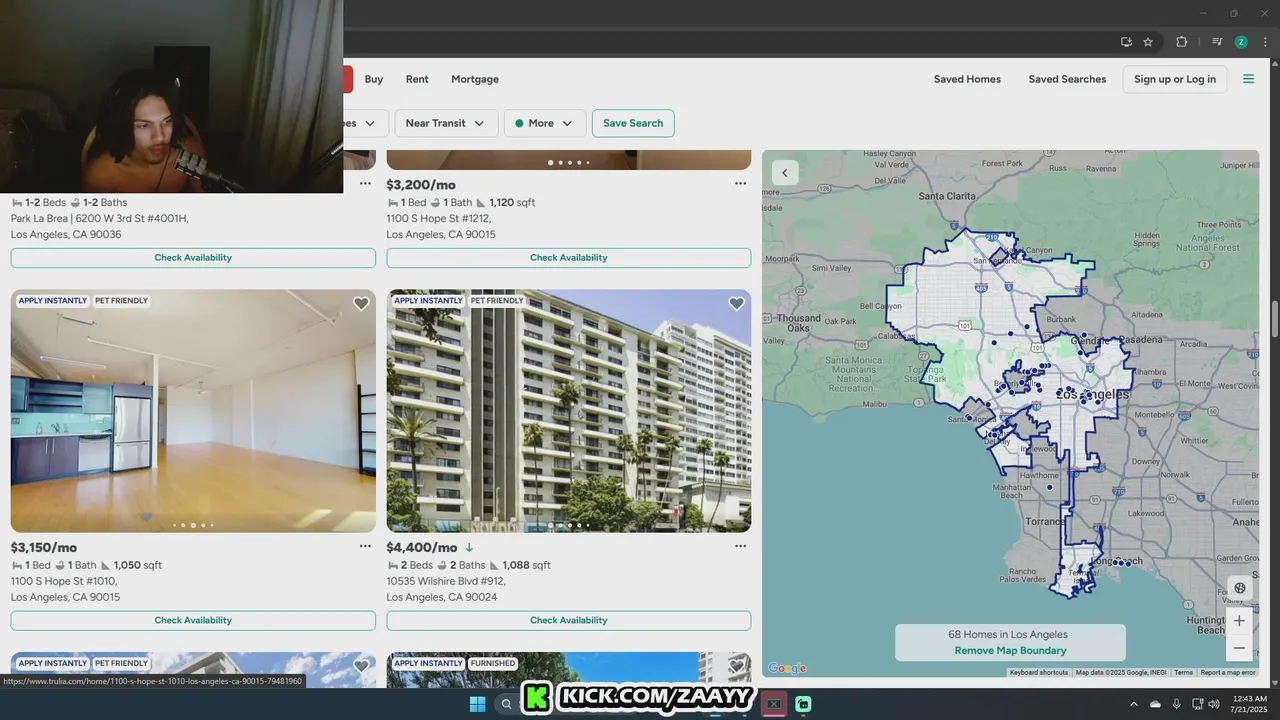Click the price drop arrow beside $4,400/mo

(469, 547)
